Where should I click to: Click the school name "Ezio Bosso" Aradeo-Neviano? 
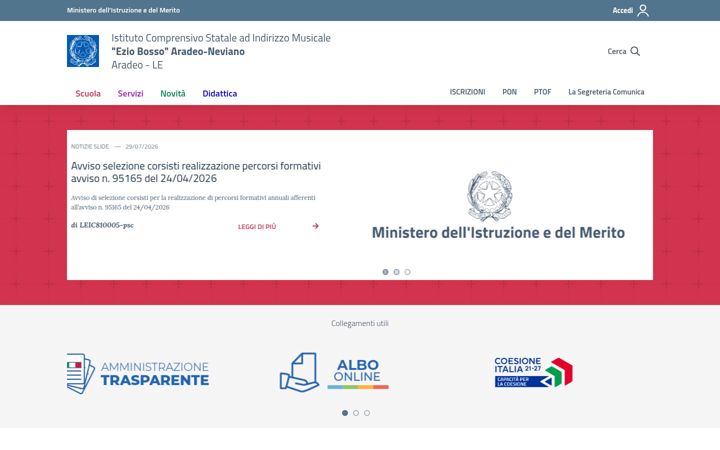178,51
